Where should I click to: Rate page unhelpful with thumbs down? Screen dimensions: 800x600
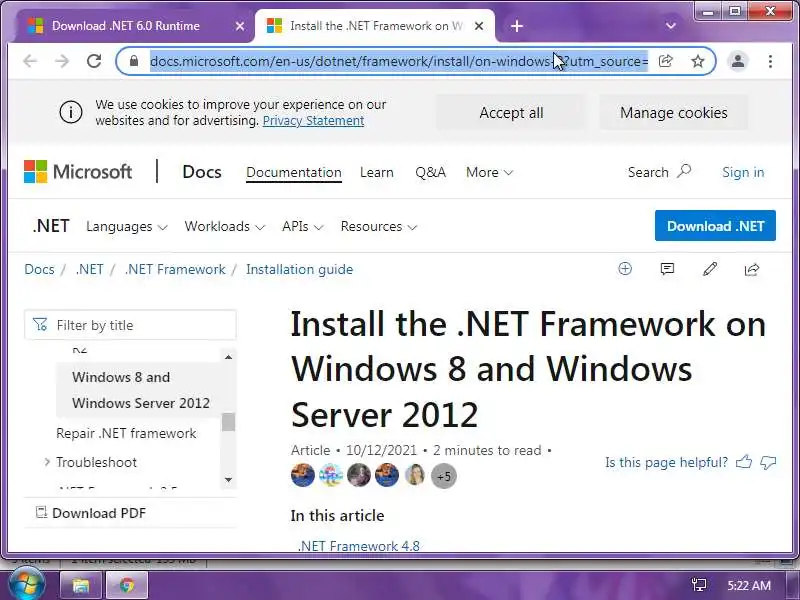click(768, 462)
